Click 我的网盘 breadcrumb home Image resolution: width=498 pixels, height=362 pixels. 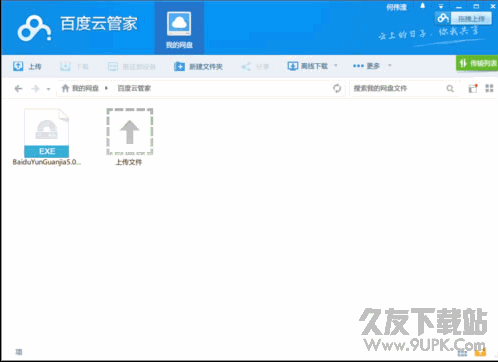coord(80,88)
